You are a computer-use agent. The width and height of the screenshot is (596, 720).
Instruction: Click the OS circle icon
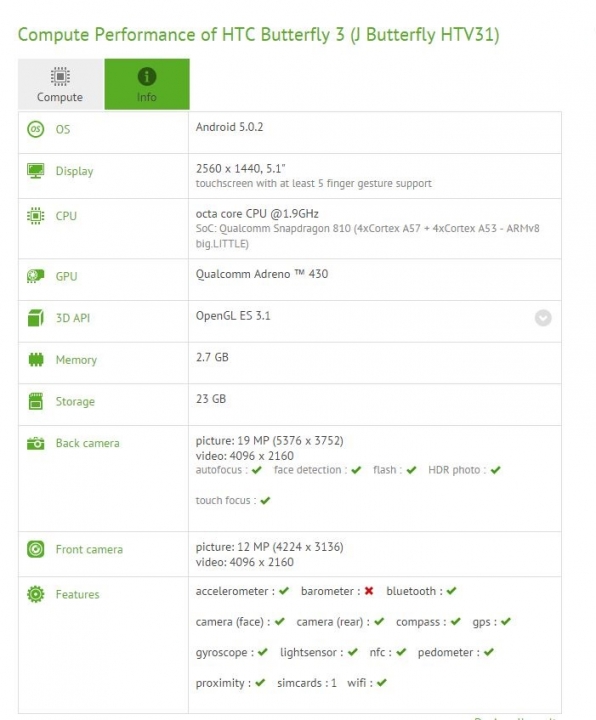(x=35, y=129)
